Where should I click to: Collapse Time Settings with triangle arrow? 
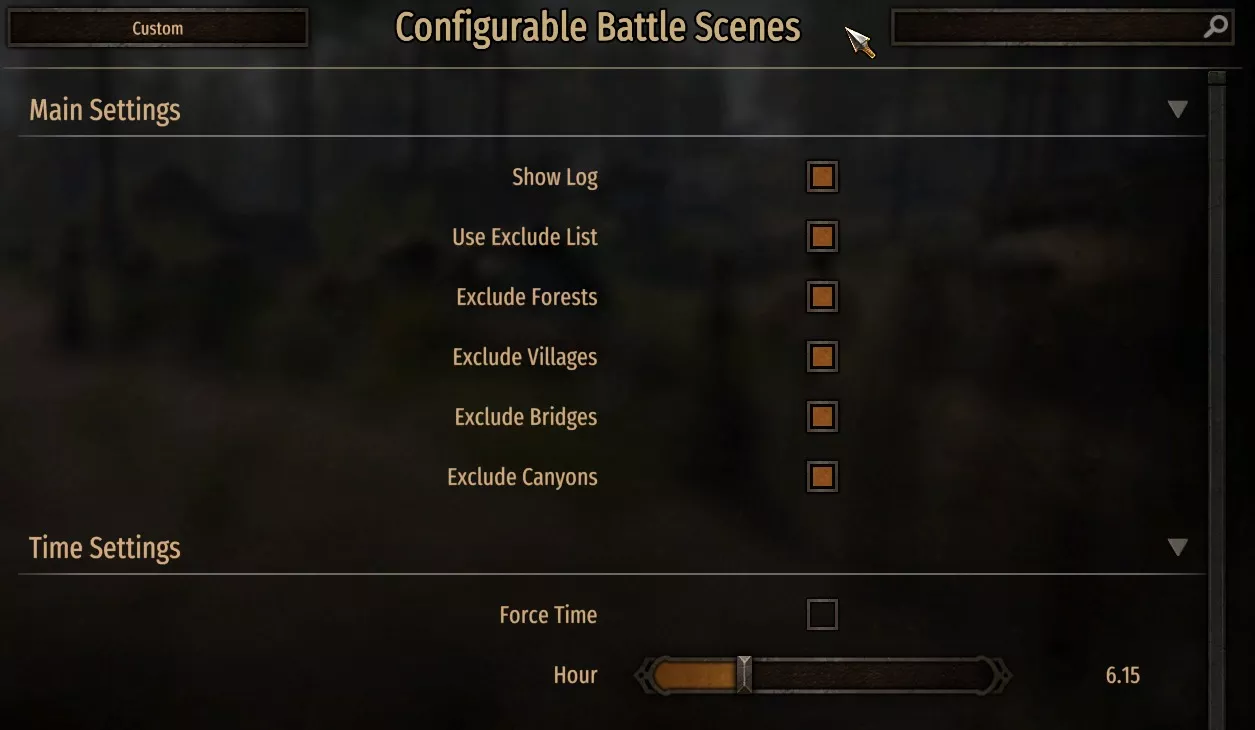[x=1178, y=547]
